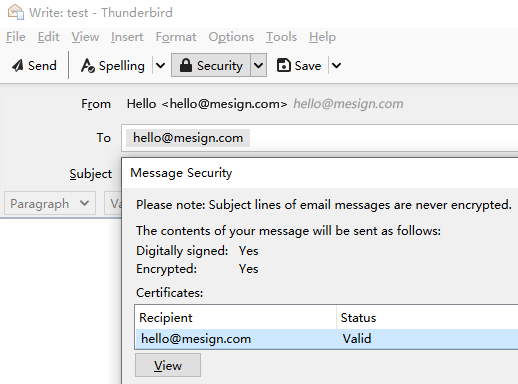Screen dimensions: 518x384
Task: Open the File menu
Action: pyautogui.click(x=16, y=37)
